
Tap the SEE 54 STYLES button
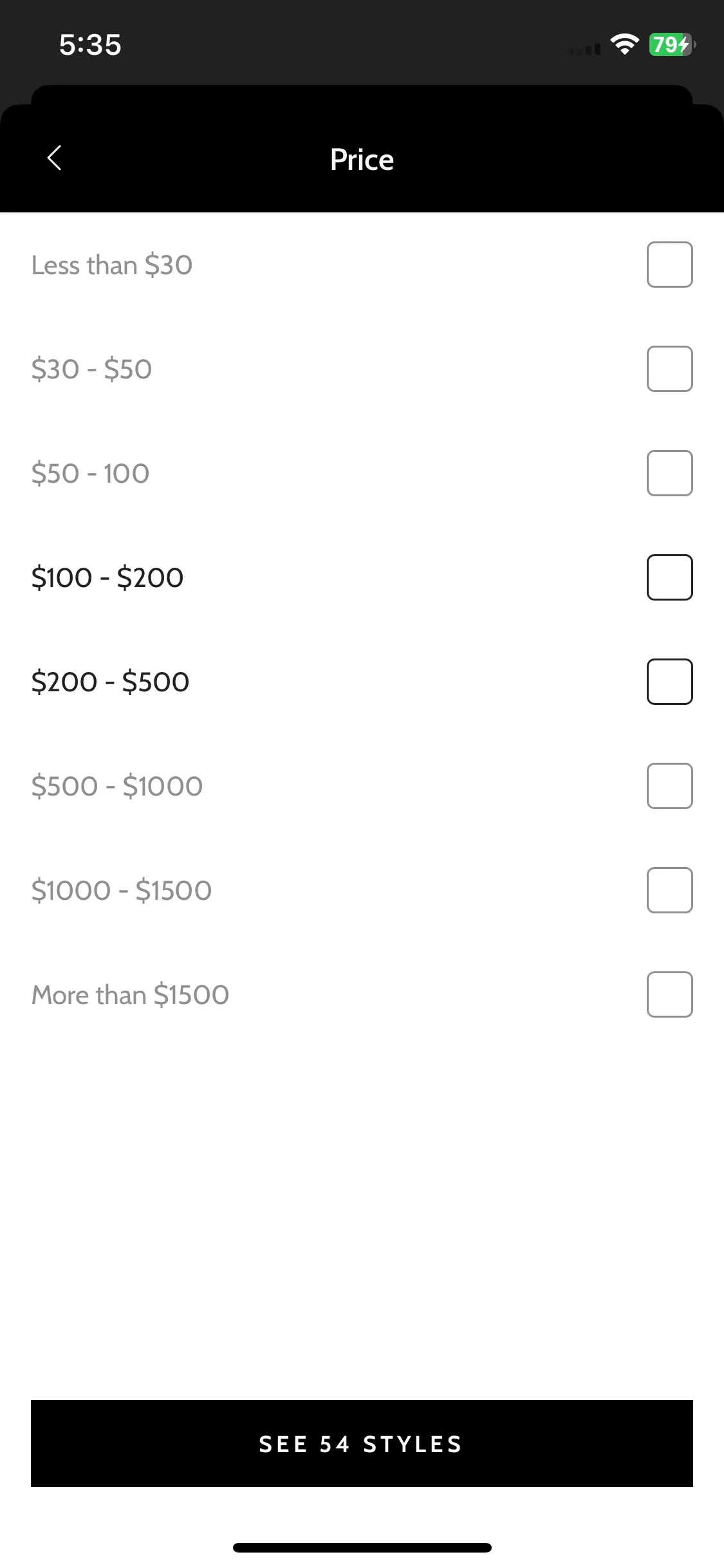(362, 1443)
